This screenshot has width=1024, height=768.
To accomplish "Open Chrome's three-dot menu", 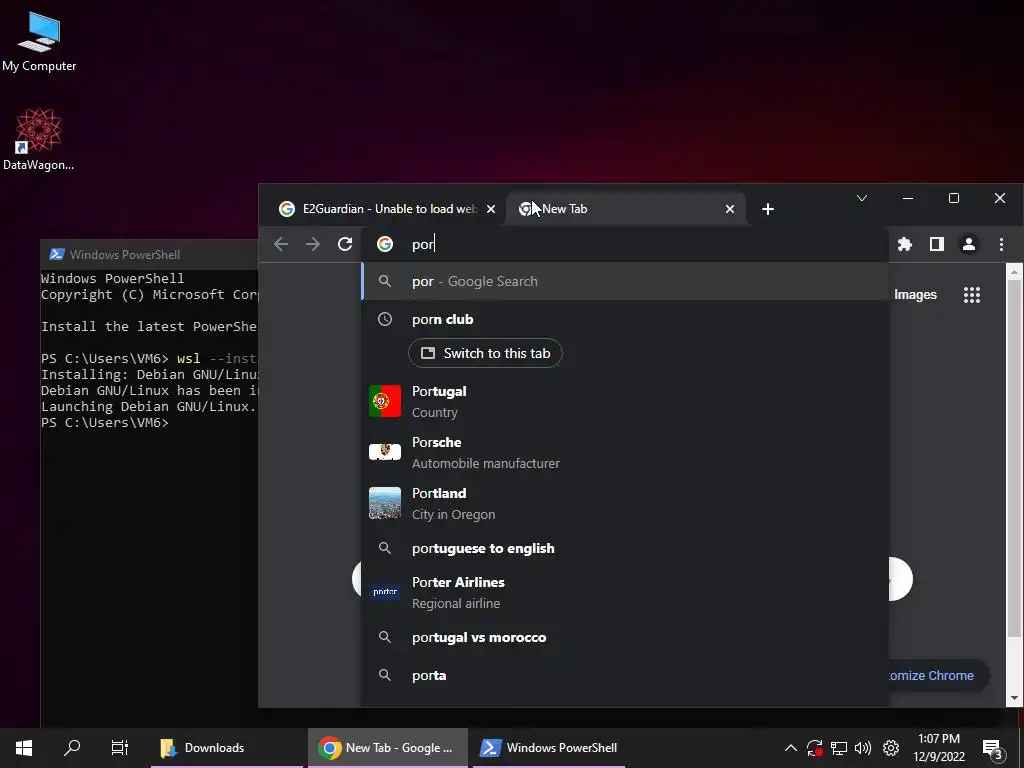I will click(1000, 244).
